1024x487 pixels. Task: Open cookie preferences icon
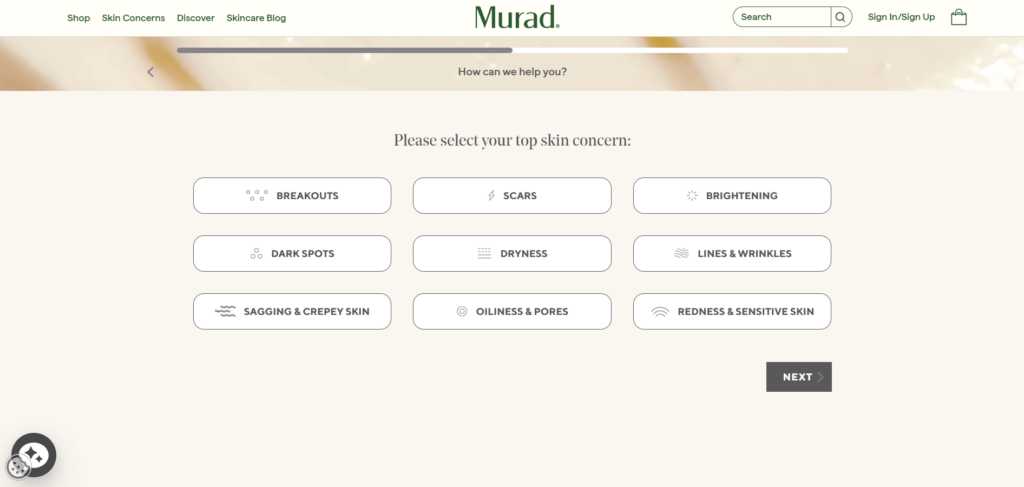(x=18, y=467)
